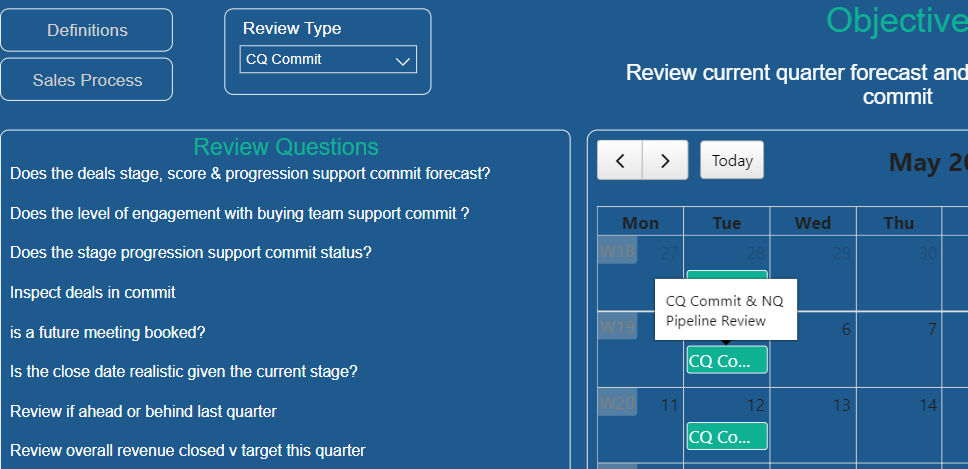Select Wednesday 13 calendar cell
Viewport: 968px width, 469px height.
pos(813,425)
